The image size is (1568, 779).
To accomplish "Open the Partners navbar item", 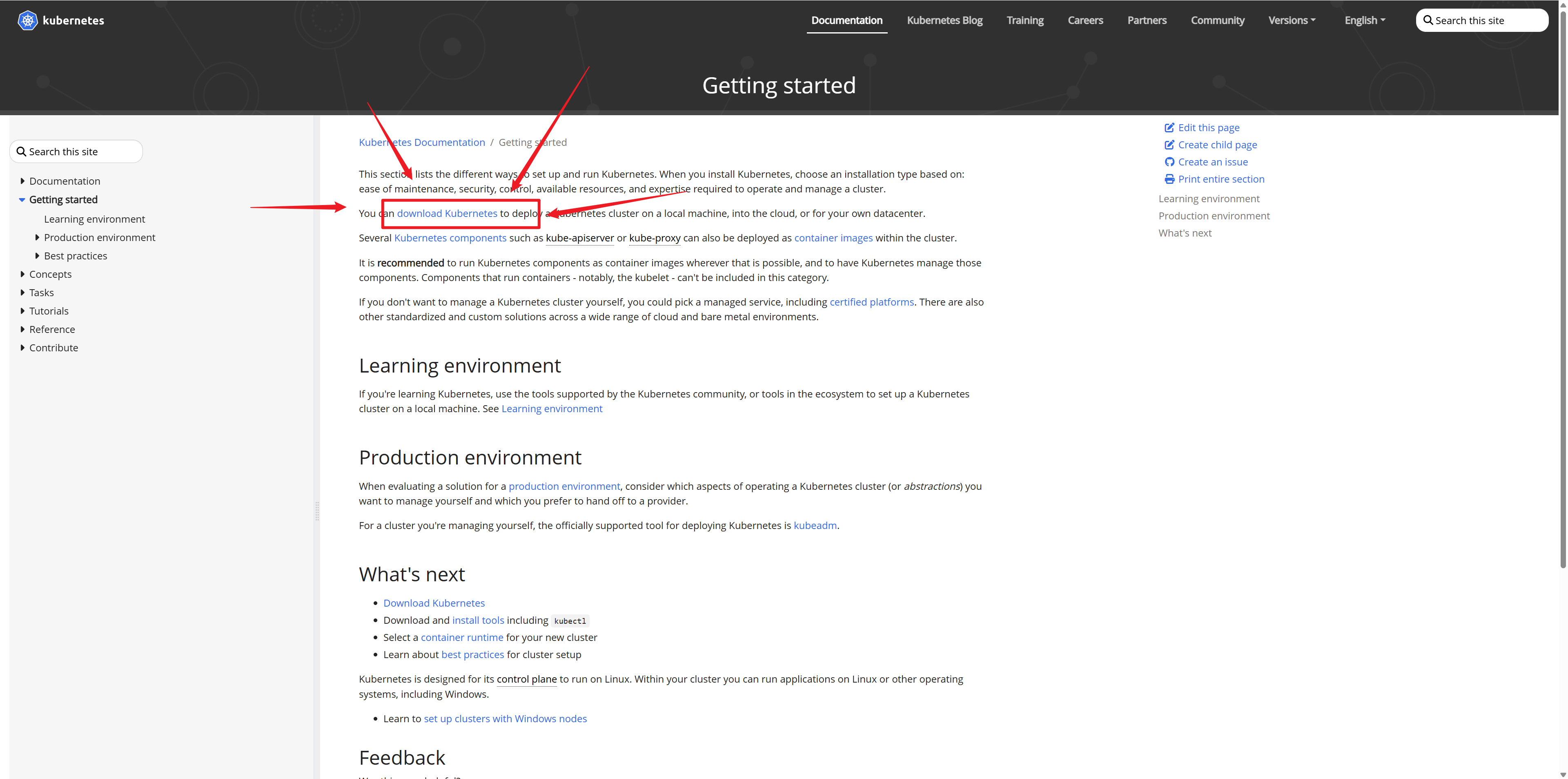I will click(1147, 20).
